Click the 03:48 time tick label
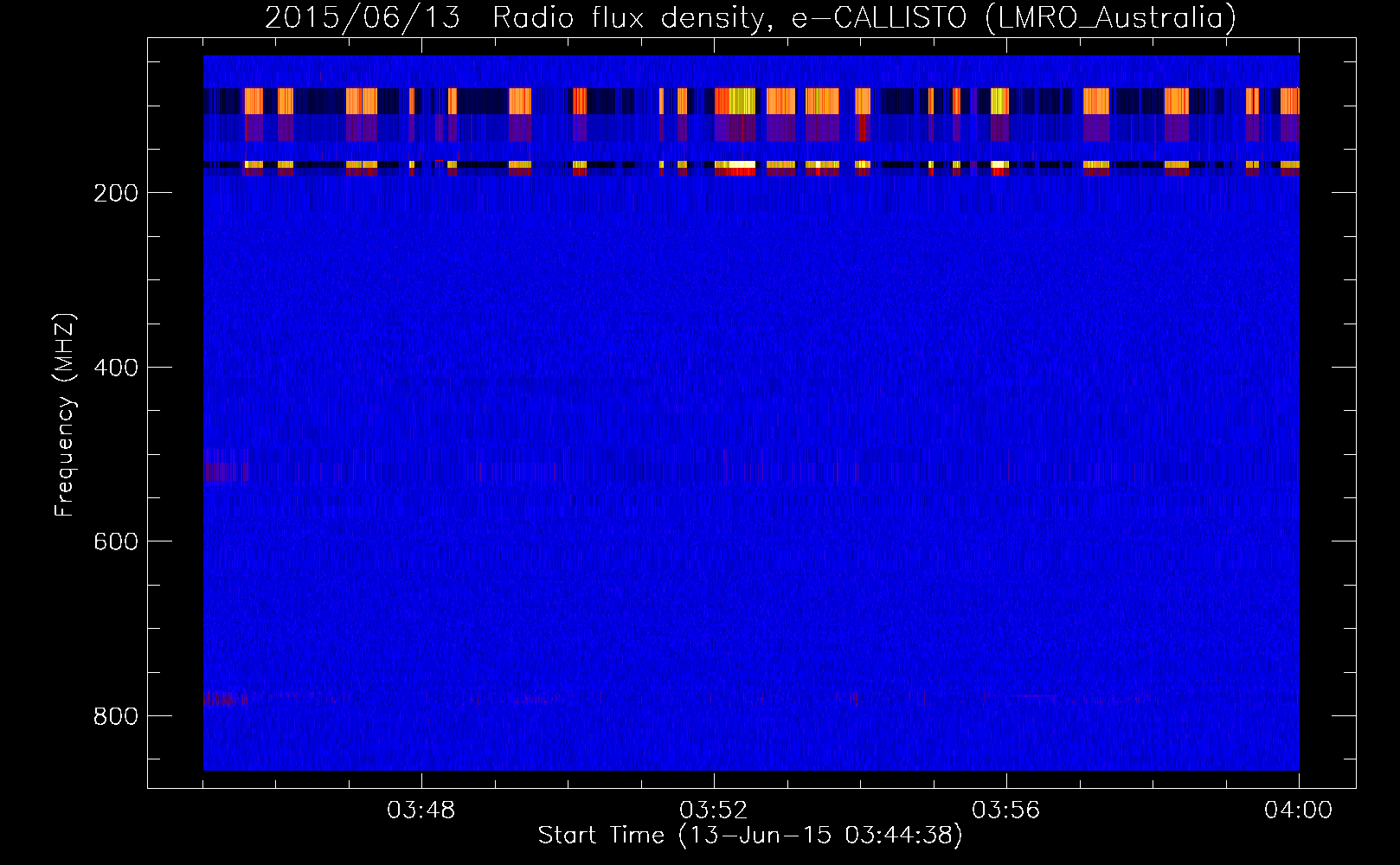The height and width of the screenshot is (865, 1400). (421, 811)
